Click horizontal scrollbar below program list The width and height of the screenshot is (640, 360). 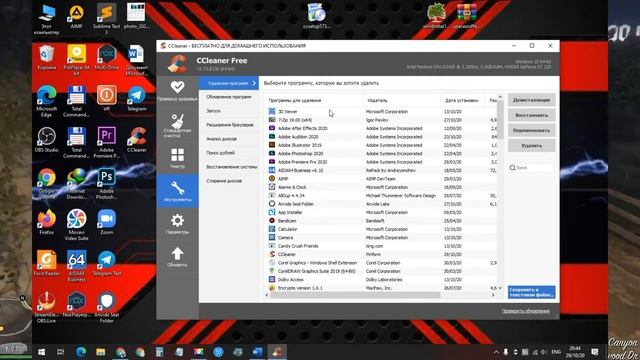355,295
